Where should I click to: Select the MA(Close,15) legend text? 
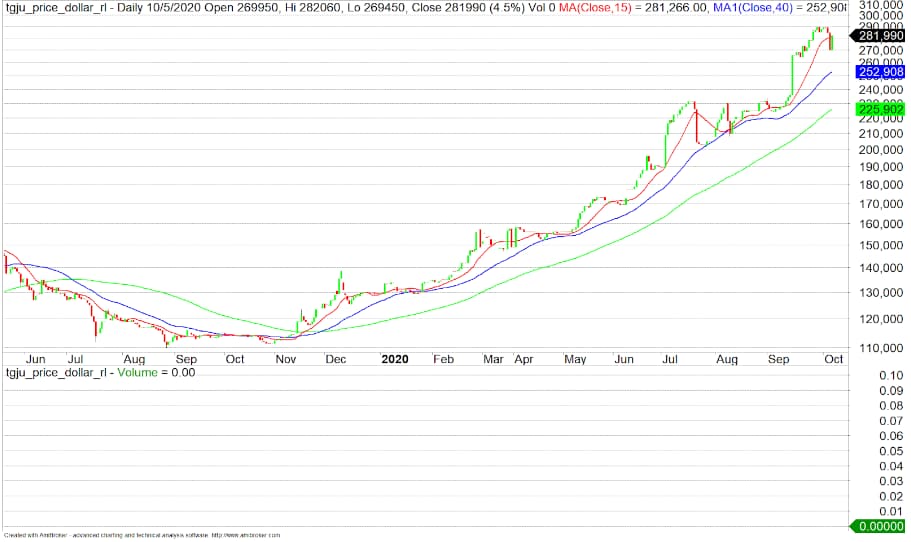pyautogui.click(x=595, y=9)
